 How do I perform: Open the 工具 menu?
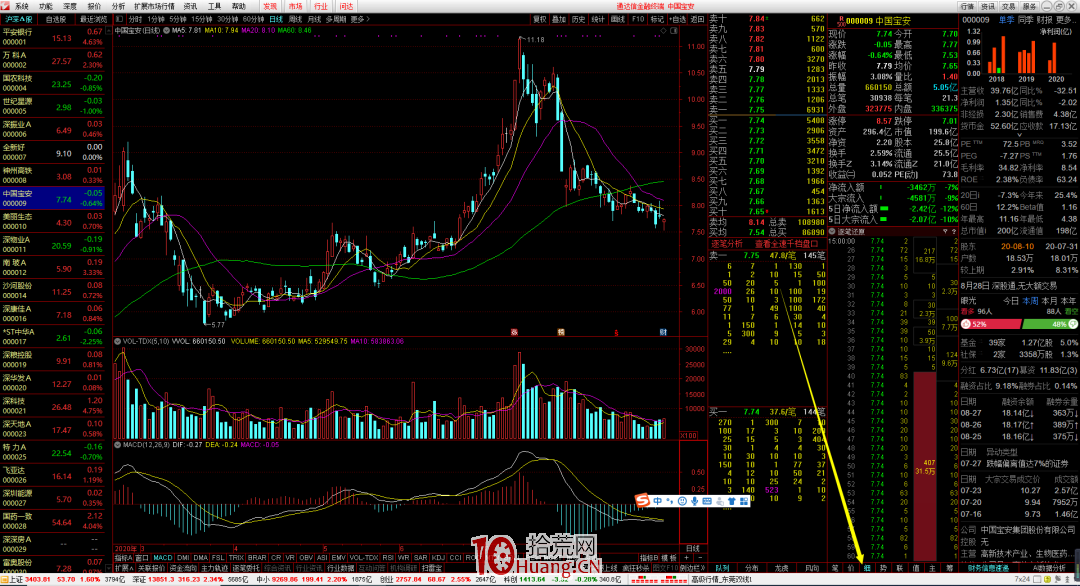(214, 6)
